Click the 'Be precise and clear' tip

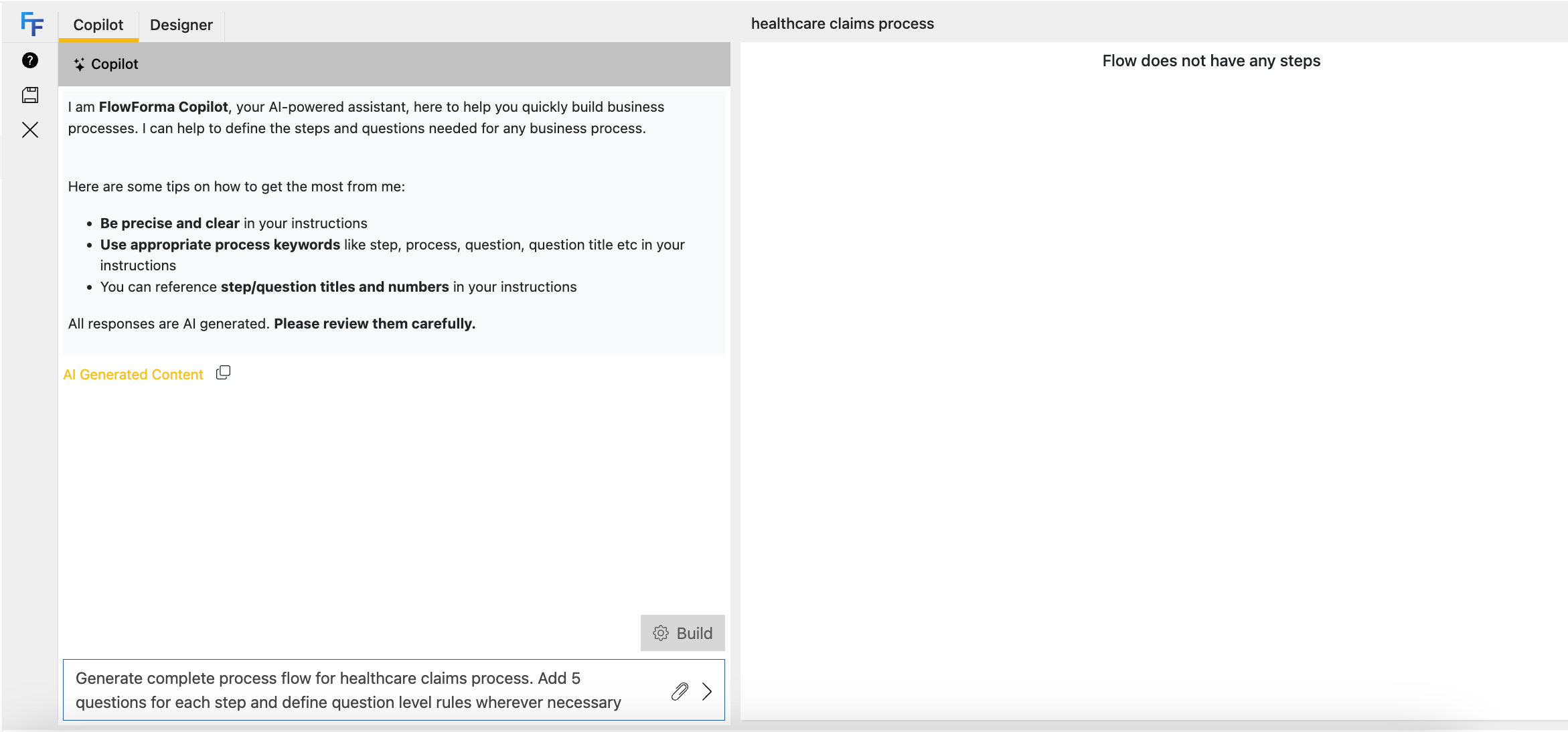click(x=170, y=223)
